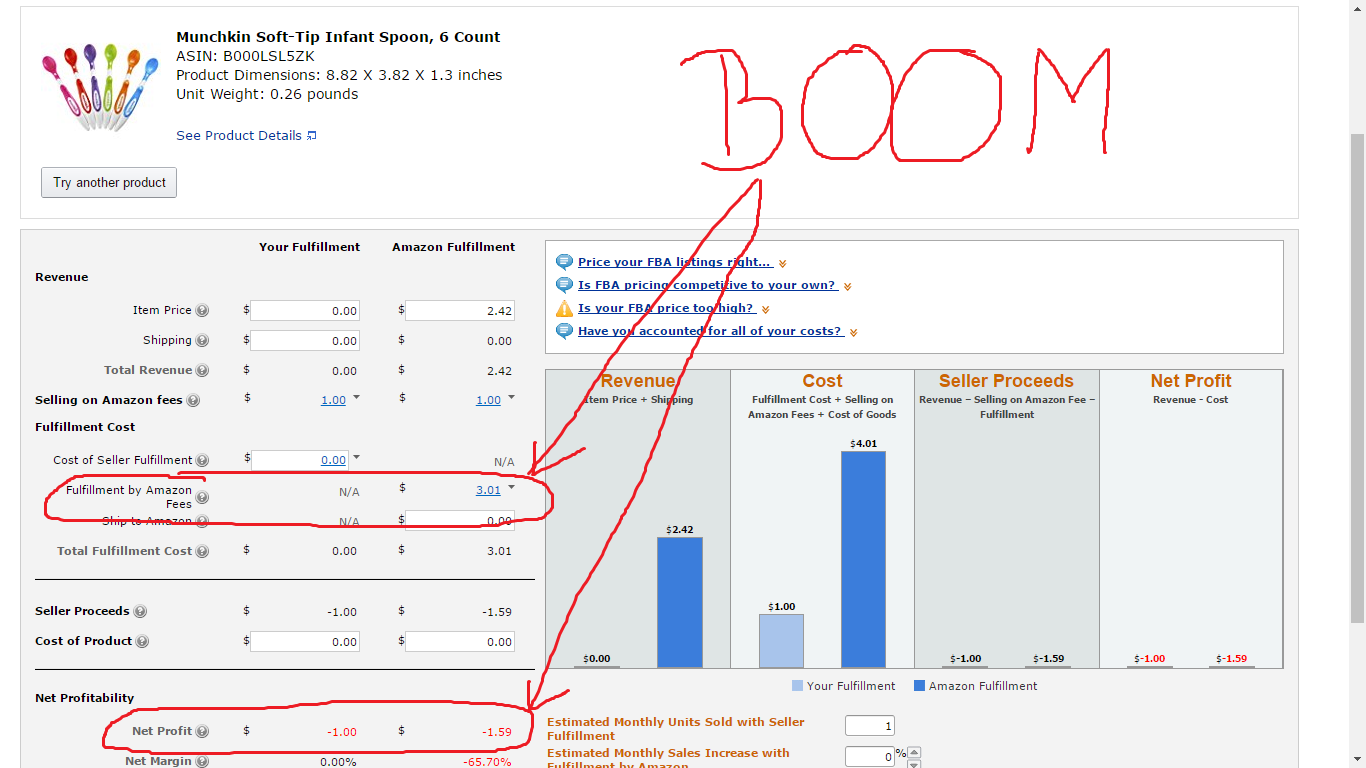
Task: Click the Cost of Seller Fulfillment input field
Action: click(299, 460)
